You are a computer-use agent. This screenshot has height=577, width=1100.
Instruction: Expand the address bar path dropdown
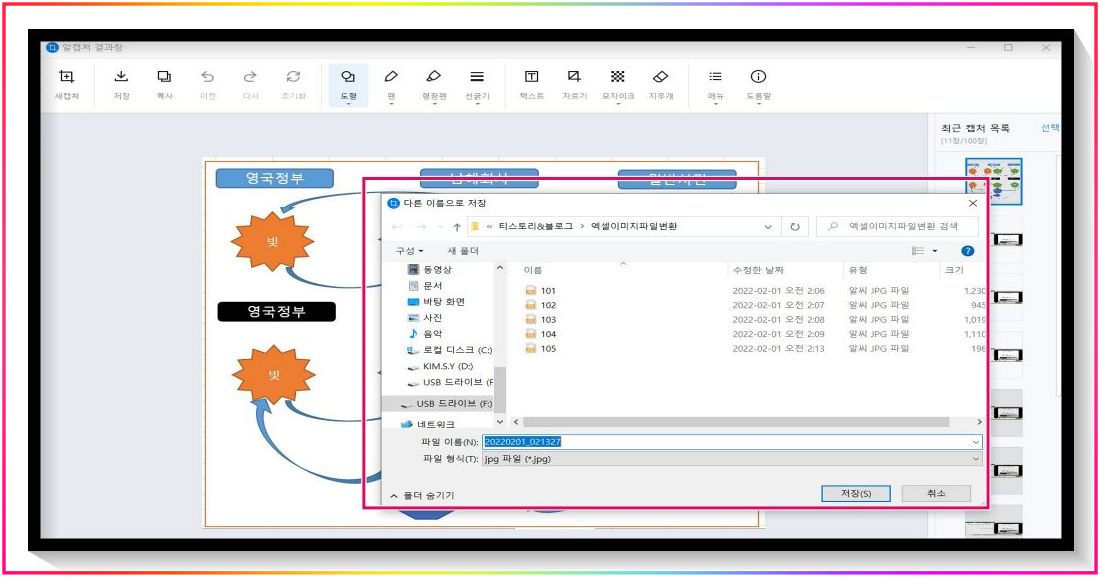(x=767, y=227)
